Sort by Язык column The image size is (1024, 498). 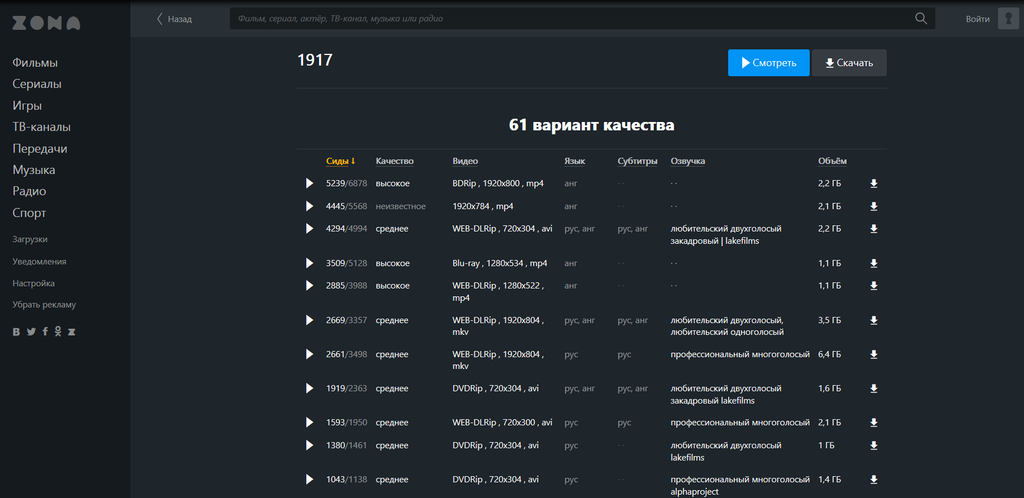click(575, 161)
